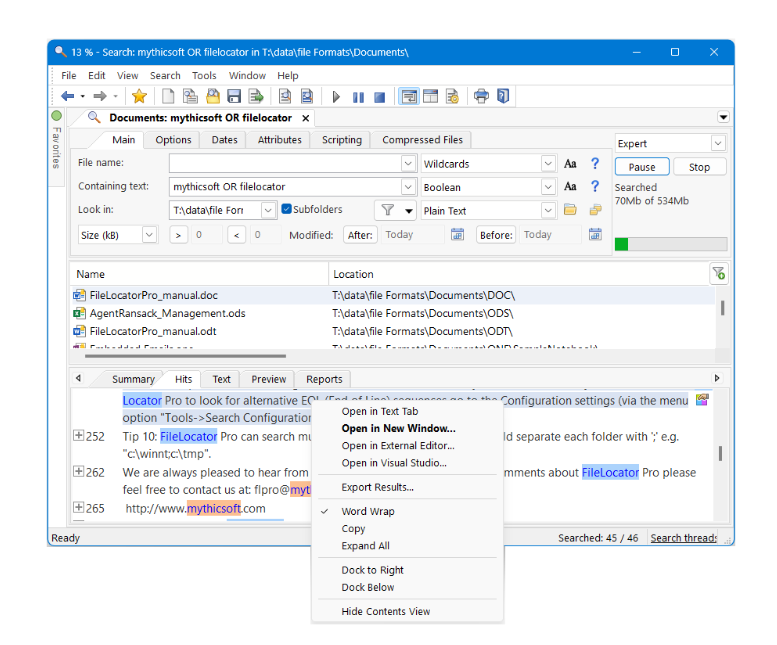The image size is (777, 645).
Task: Click the blue Back arrow in toolbar
Action: point(68,96)
